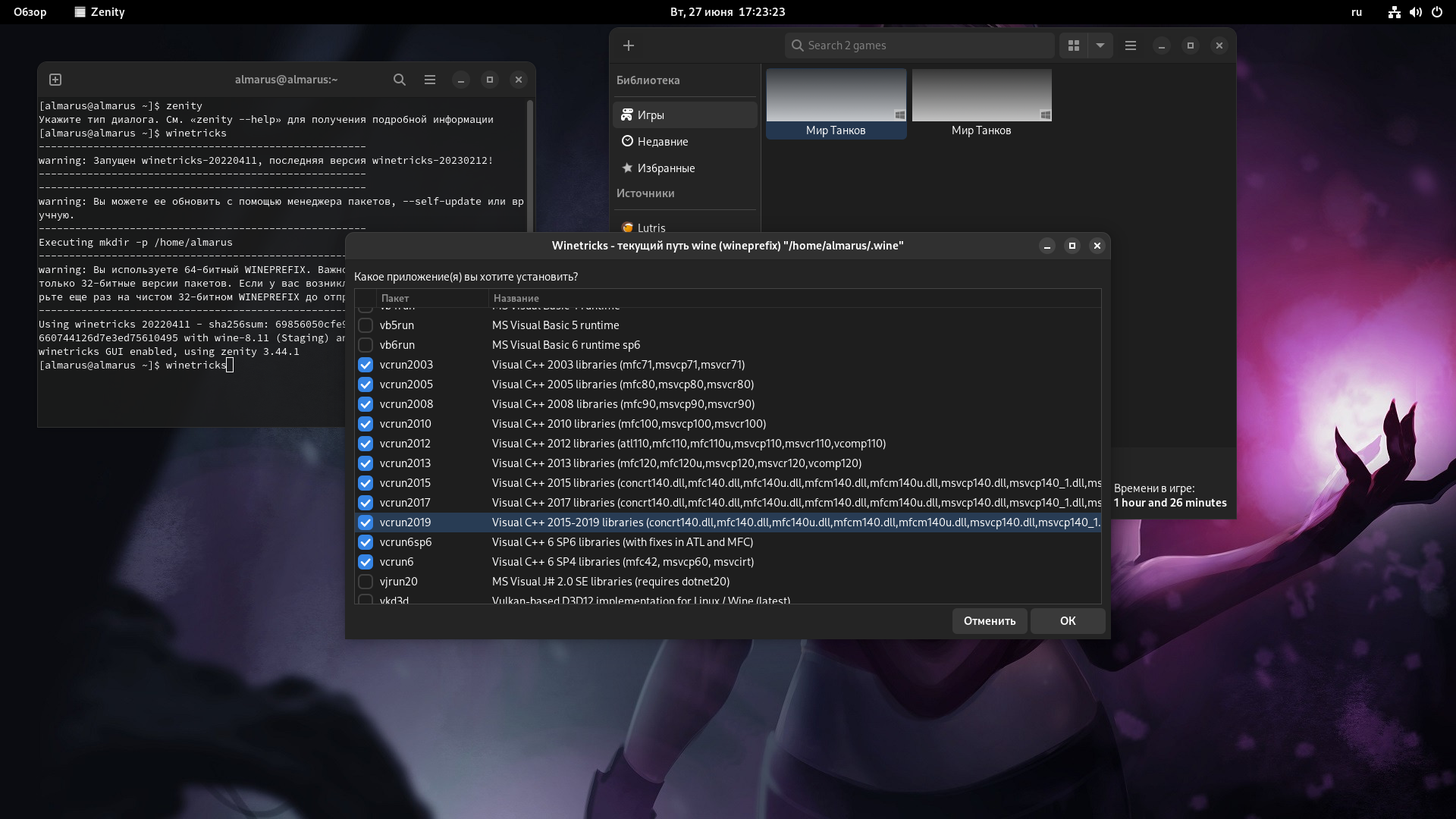Open Обзор activities overview
The height and width of the screenshot is (819, 1456).
point(30,12)
